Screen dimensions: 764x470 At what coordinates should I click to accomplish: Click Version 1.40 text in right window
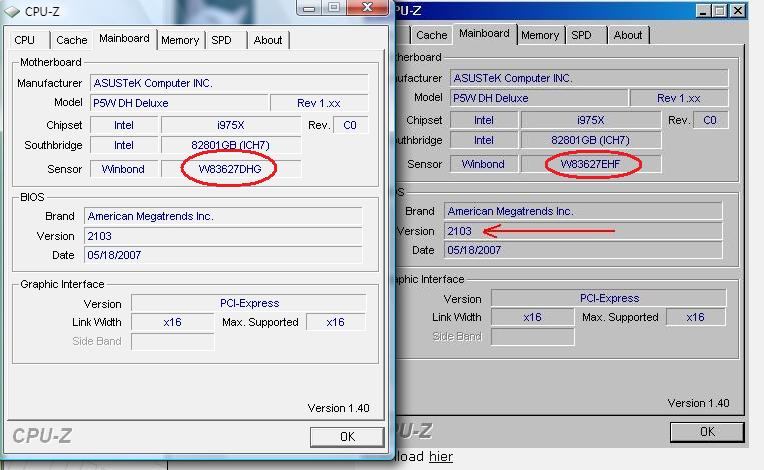(x=699, y=403)
